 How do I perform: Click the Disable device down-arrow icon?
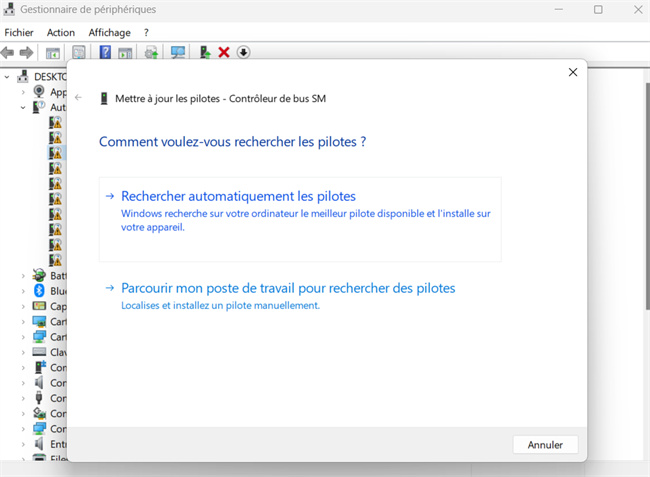tap(243, 52)
